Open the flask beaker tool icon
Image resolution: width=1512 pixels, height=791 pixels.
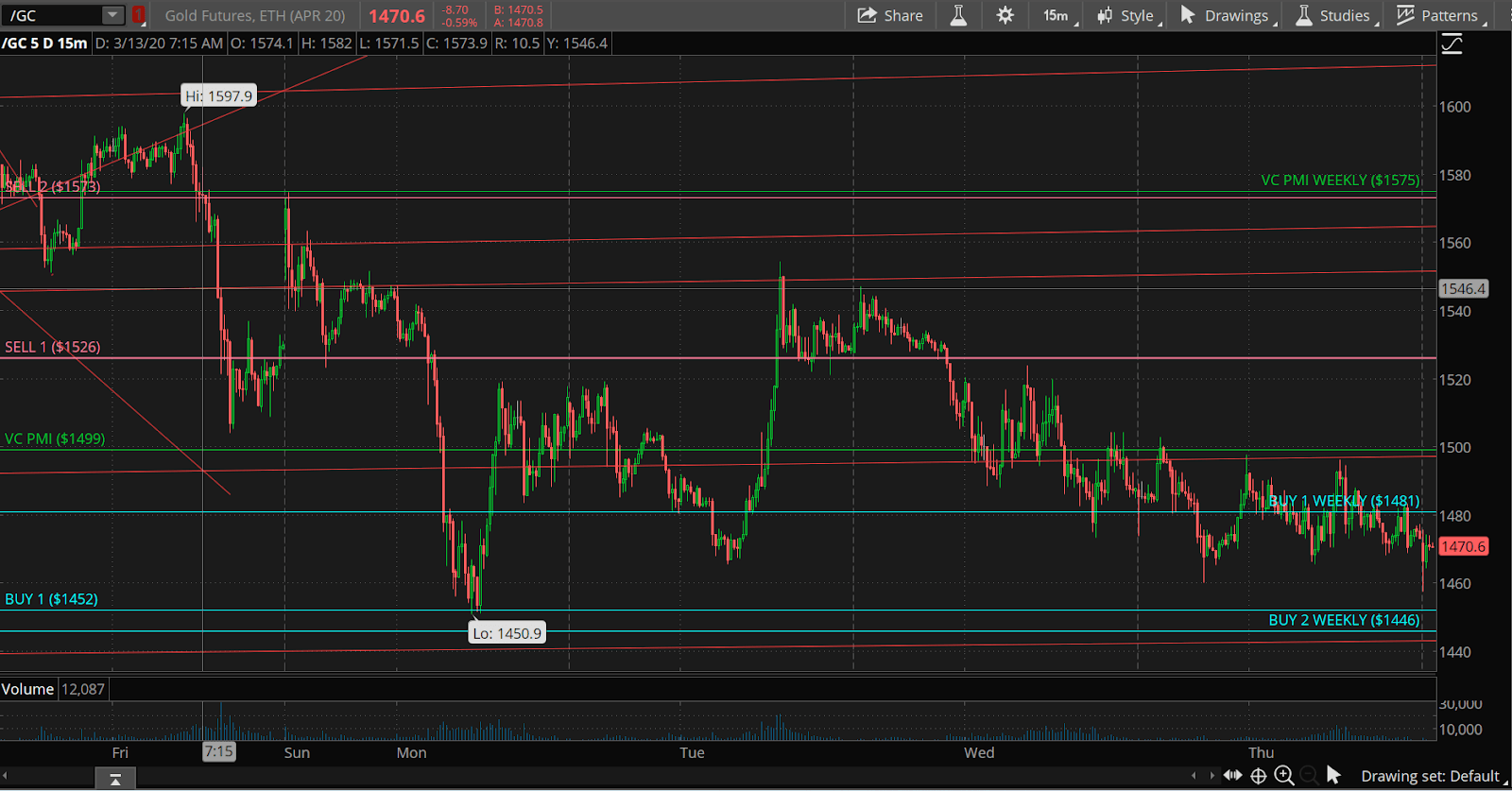tap(958, 15)
